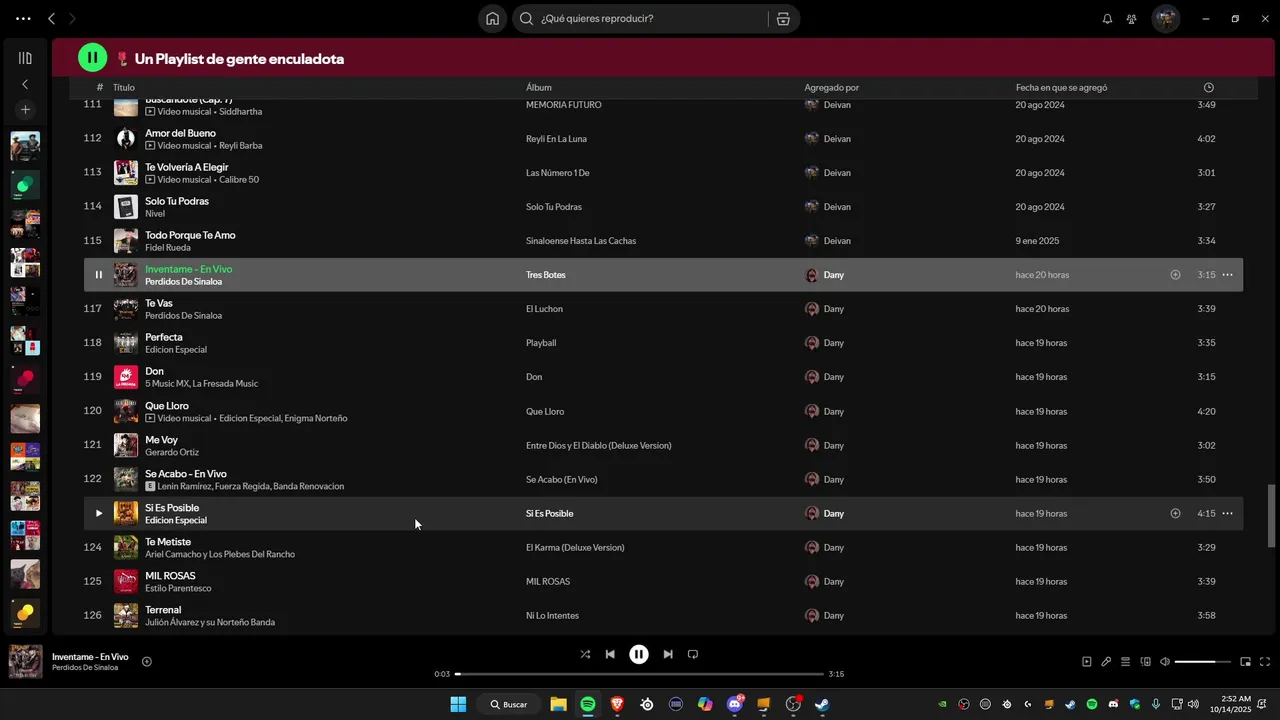Image resolution: width=1280 pixels, height=720 pixels.
Task: Enter full screen mode icon
Action: 1265,661
